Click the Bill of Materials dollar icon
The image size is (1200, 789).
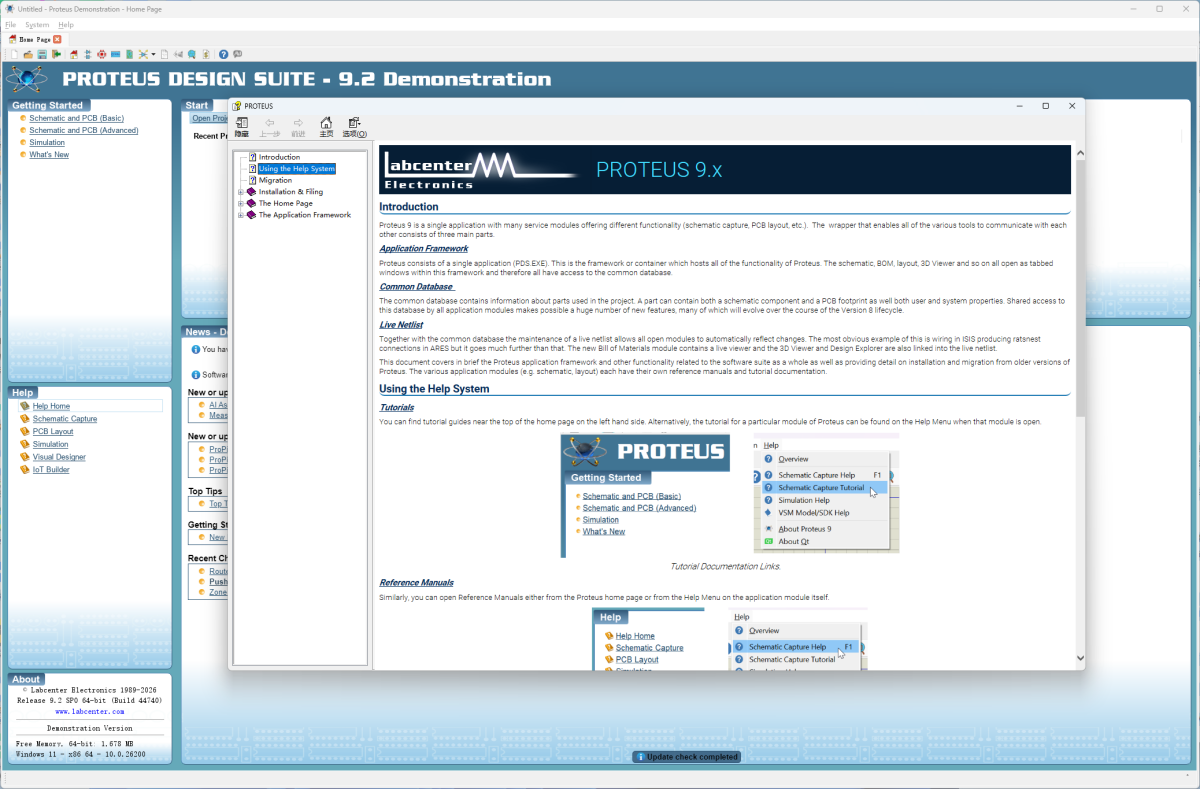pyautogui.click(x=206, y=54)
